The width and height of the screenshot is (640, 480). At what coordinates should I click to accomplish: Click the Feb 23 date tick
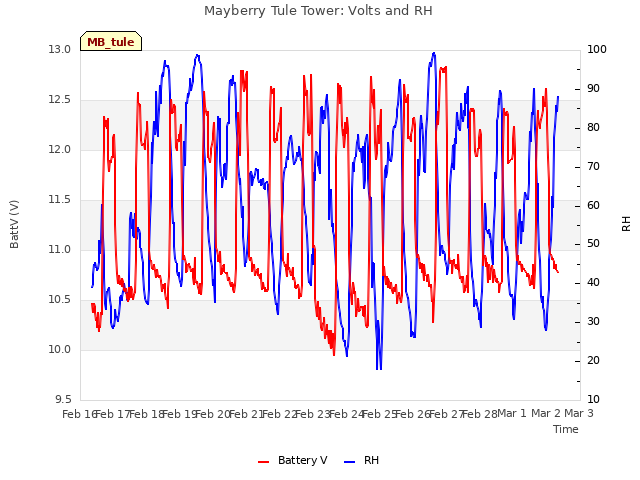coord(313,414)
